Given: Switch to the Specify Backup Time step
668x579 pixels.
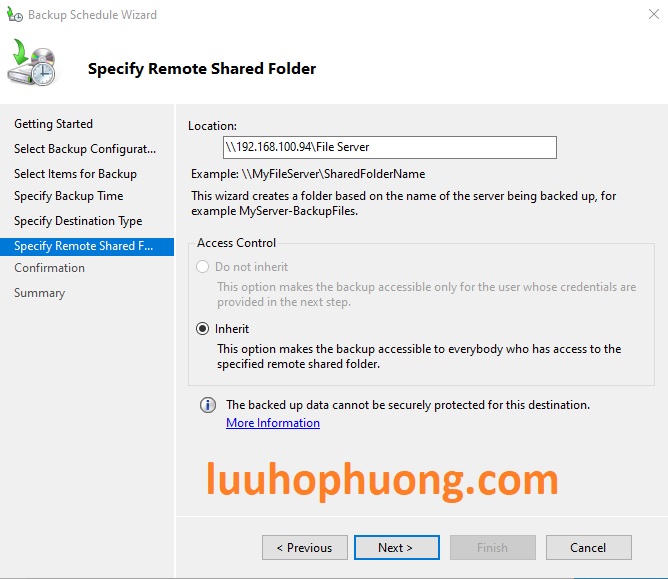Looking at the screenshot, I should [x=68, y=196].
